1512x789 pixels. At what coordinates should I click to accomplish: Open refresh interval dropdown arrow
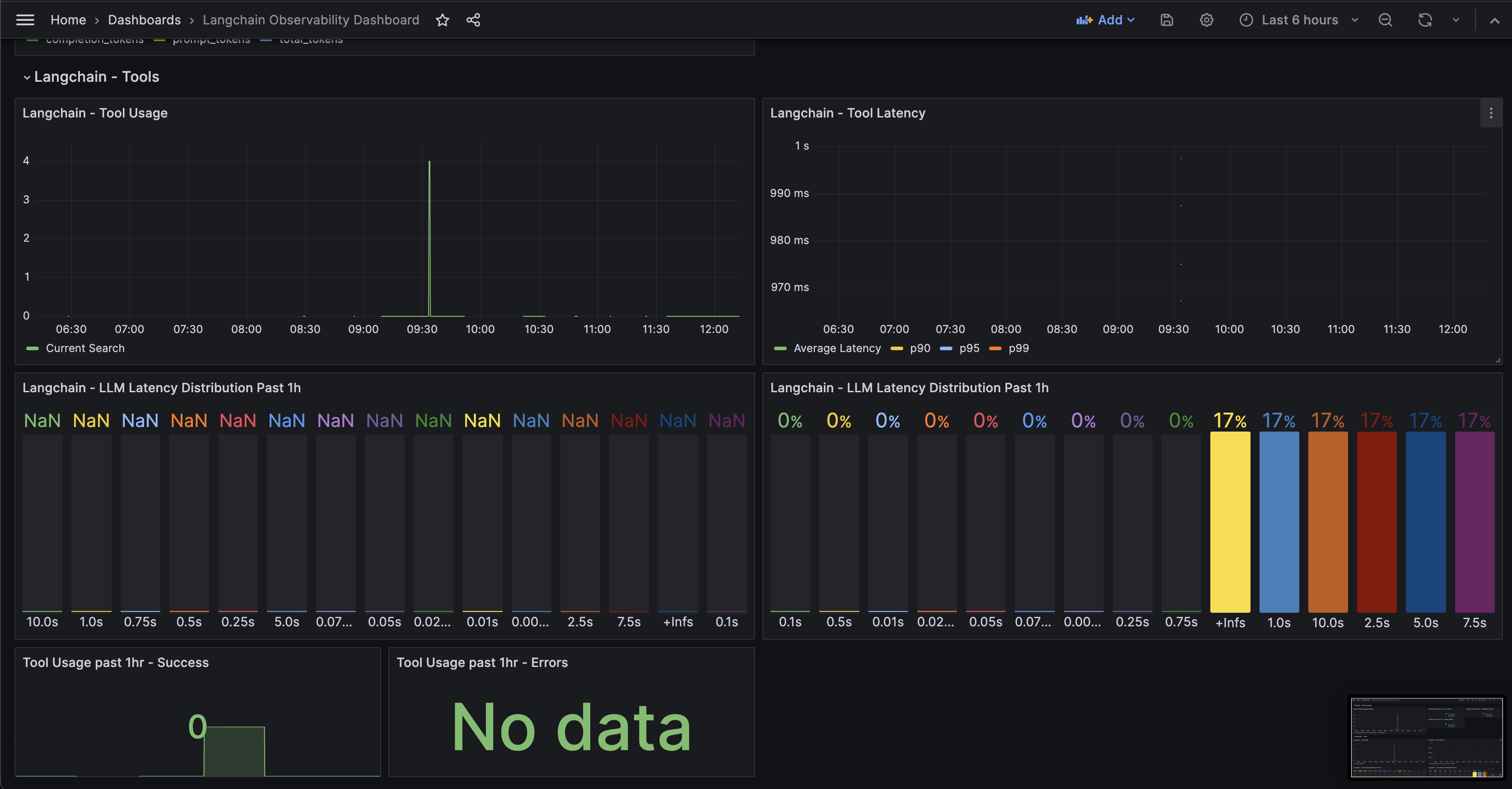pyautogui.click(x=1456, y=20)
